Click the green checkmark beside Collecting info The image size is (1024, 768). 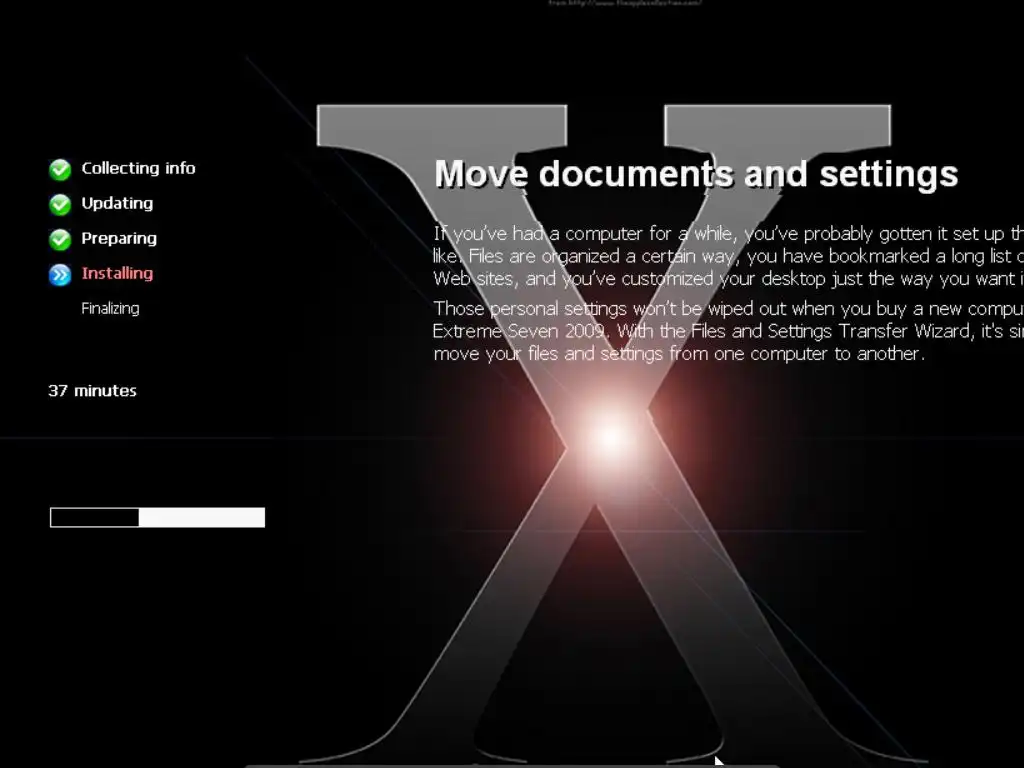[60, 169]
